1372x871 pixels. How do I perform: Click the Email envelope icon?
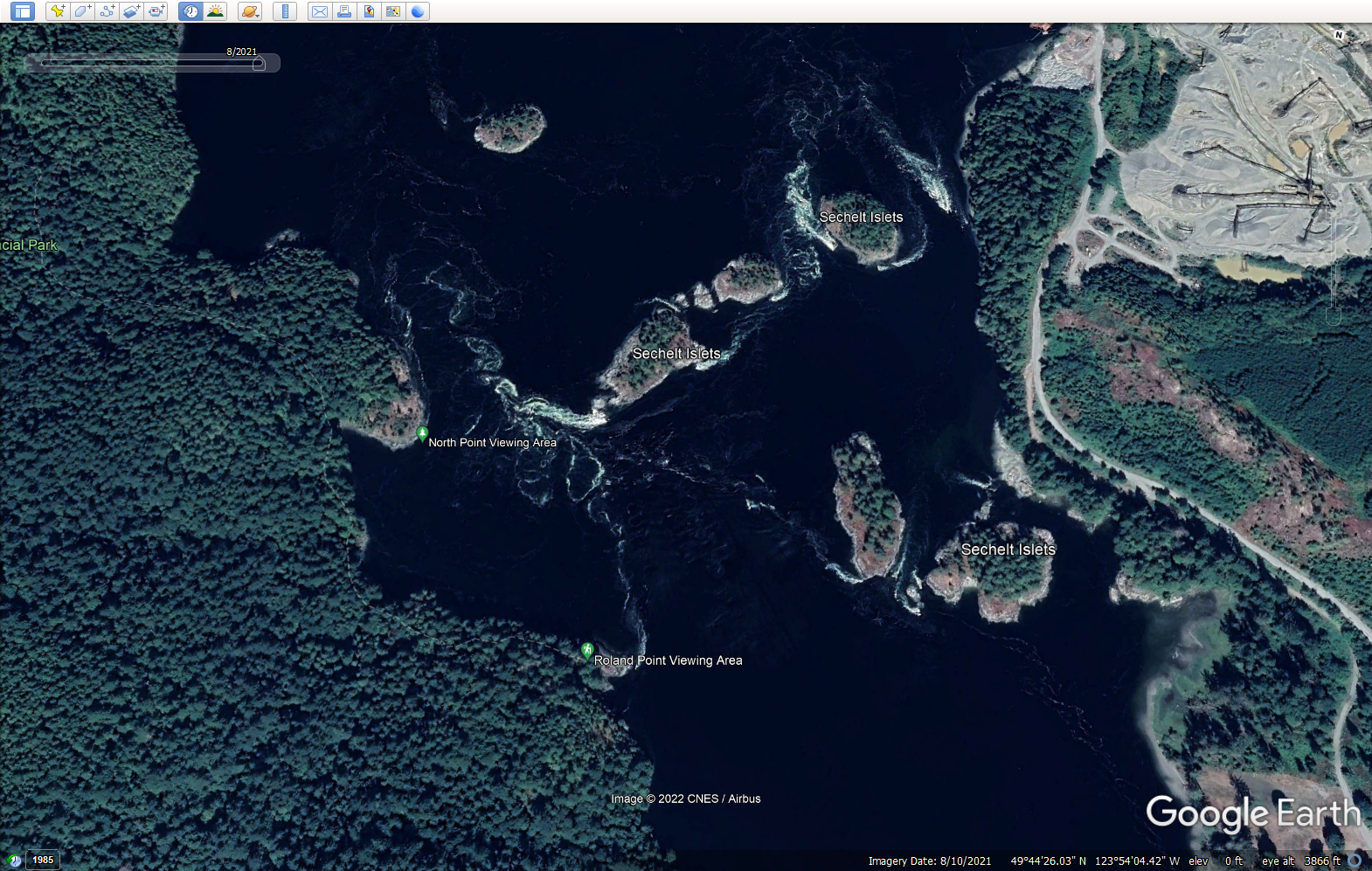pyautogui.click(x=320, y=11)
